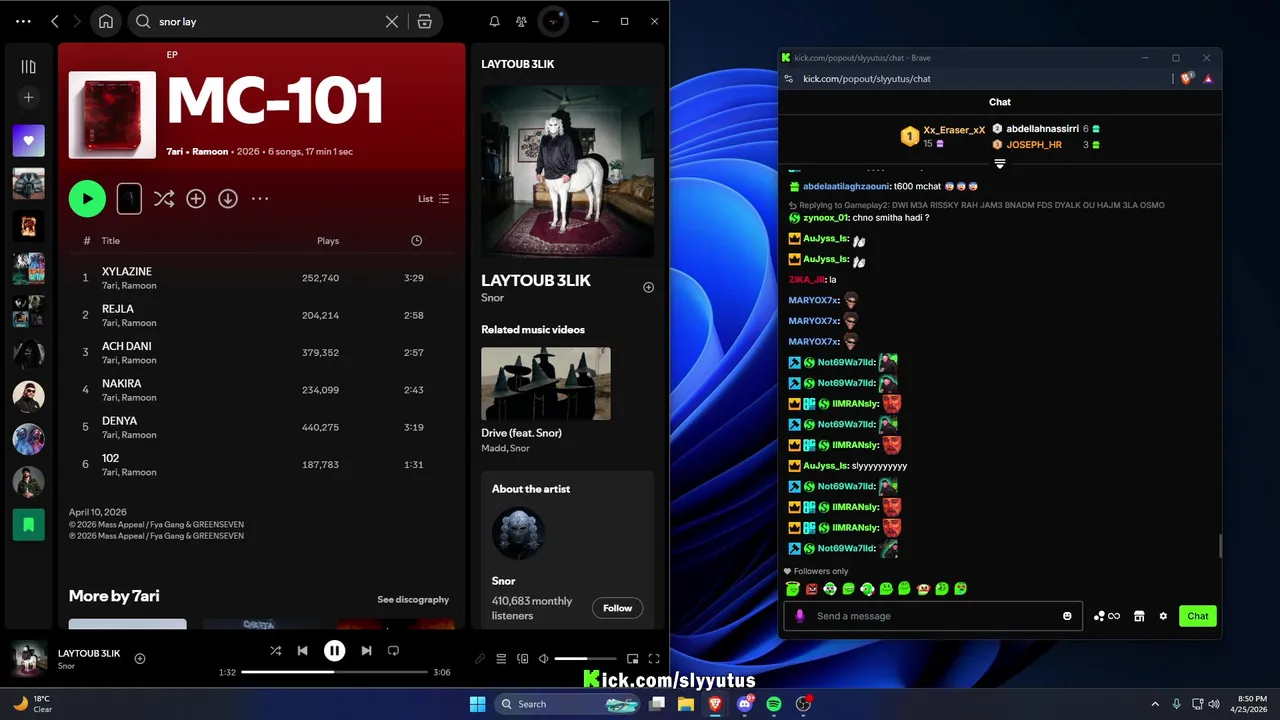
Task: Clear the 'snor lay' search with X
Action: click(x=392, y=21)
